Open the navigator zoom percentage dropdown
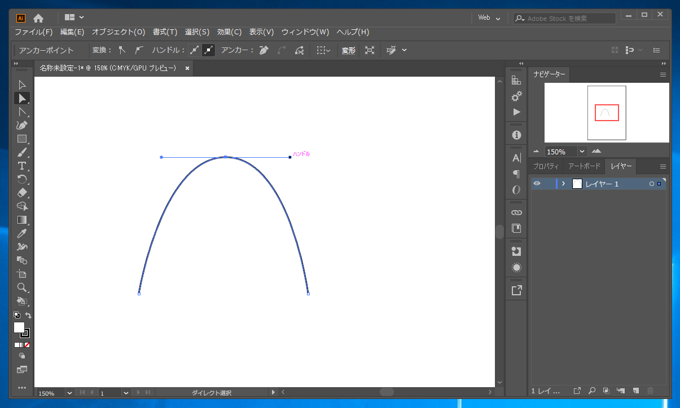Image resolution: width=680 pixels, height=408 pixels. 581,152
